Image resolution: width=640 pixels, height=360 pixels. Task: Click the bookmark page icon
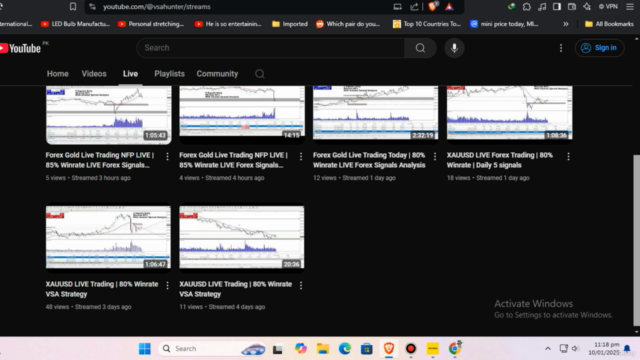coord(73,7)
